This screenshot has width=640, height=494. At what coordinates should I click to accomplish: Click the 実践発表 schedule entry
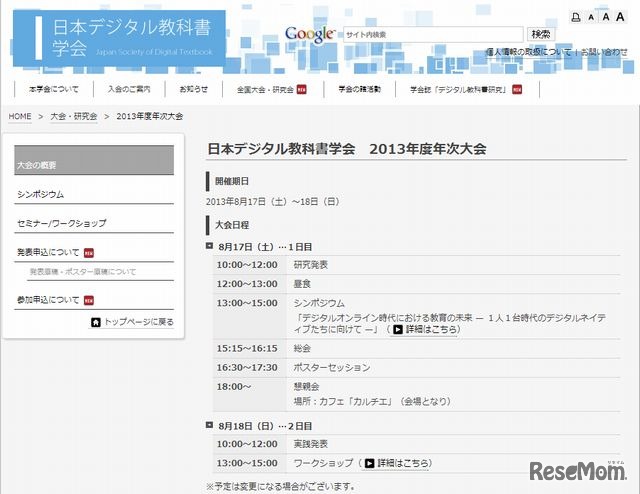[311, 444]
